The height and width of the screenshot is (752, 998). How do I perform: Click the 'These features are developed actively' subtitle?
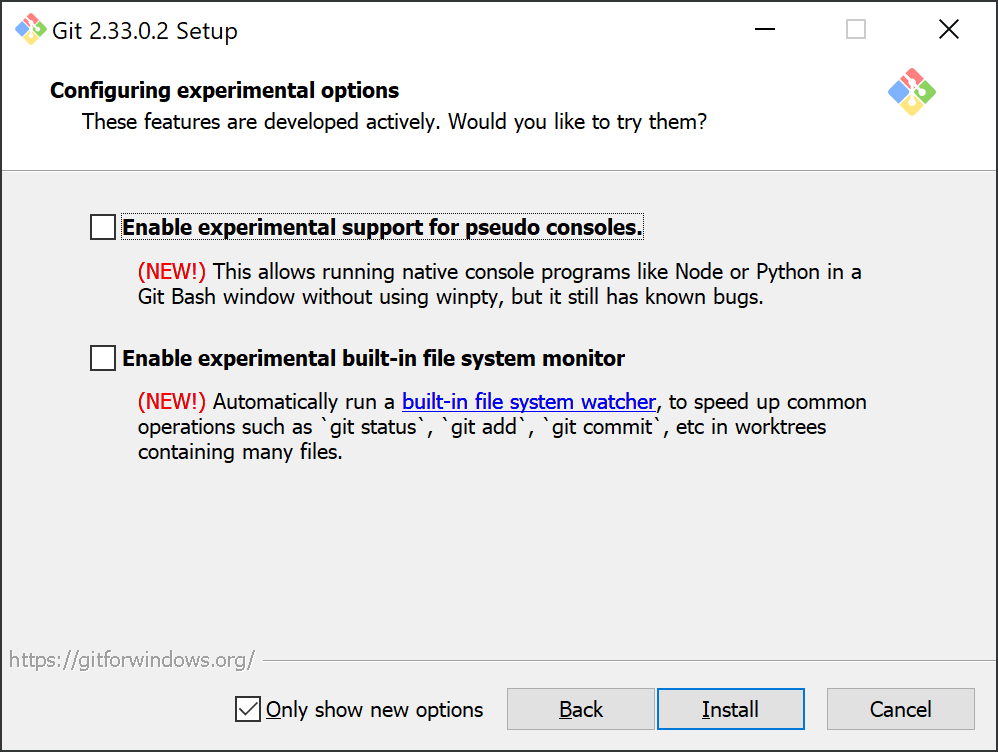coord(395,122)
